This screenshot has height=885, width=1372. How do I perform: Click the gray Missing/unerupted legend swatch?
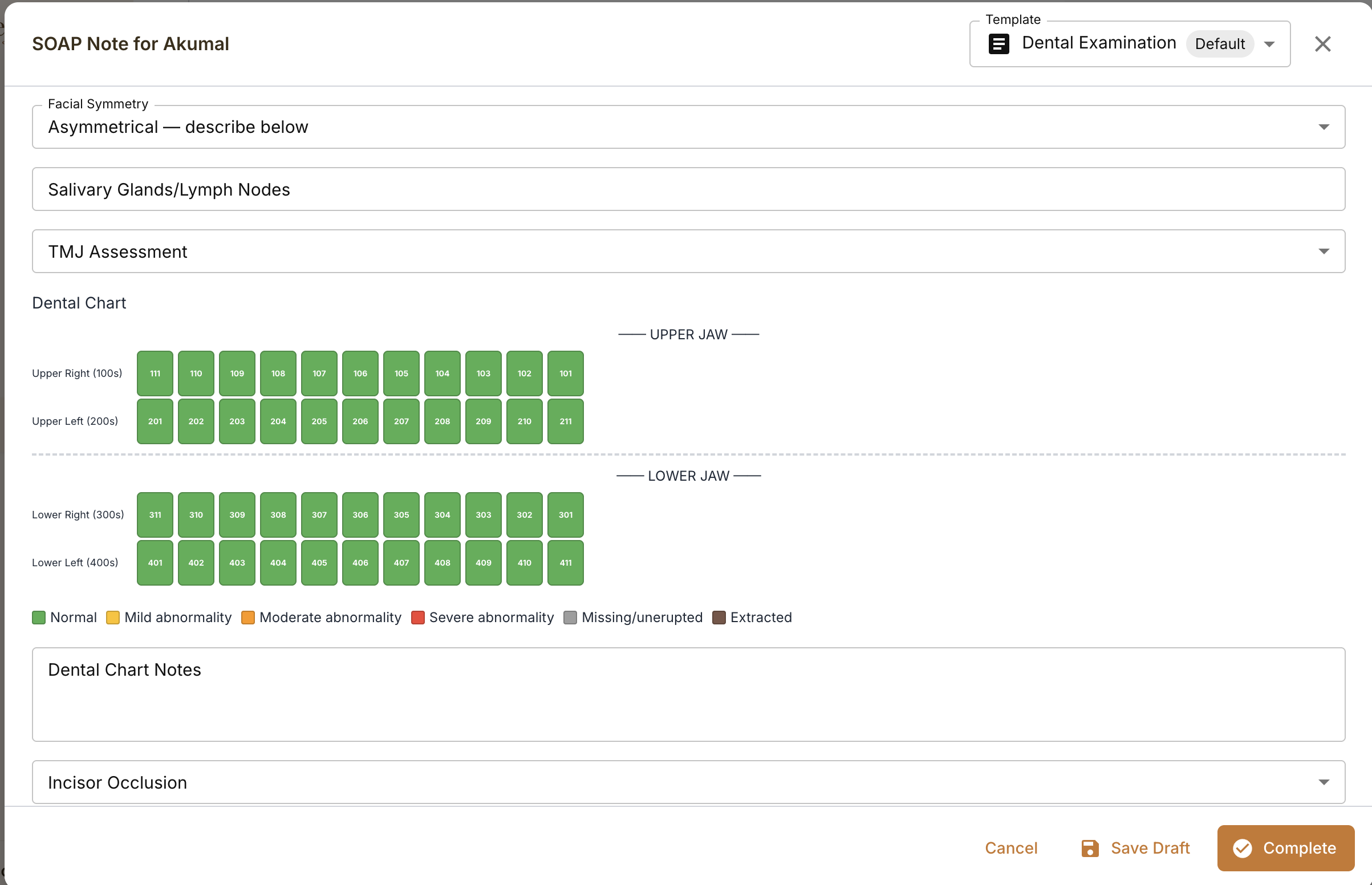570,618
